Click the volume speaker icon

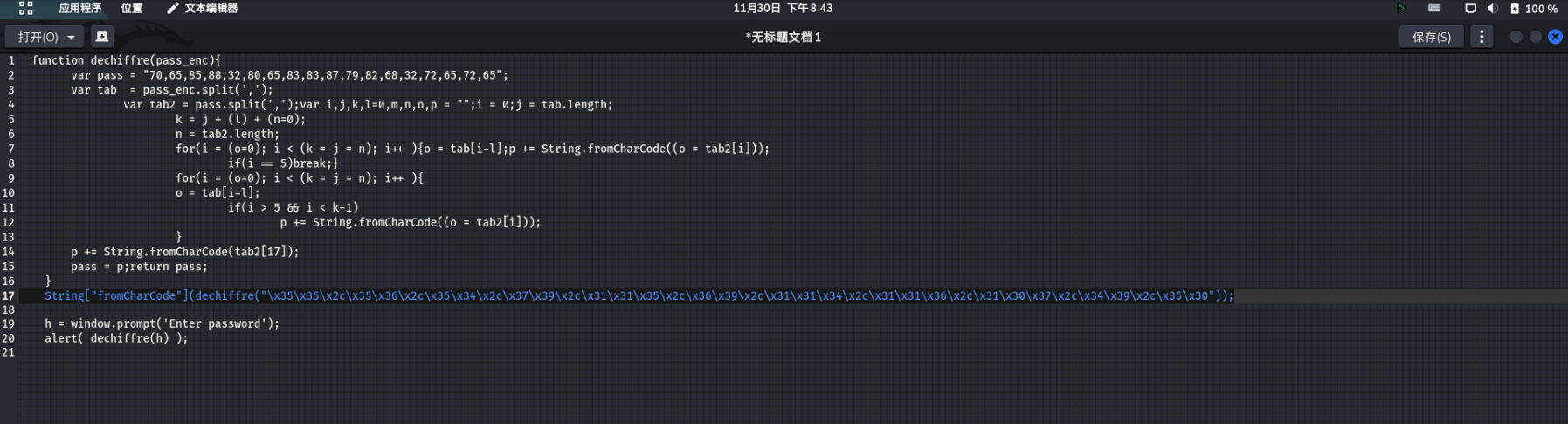coord(1492,8)
